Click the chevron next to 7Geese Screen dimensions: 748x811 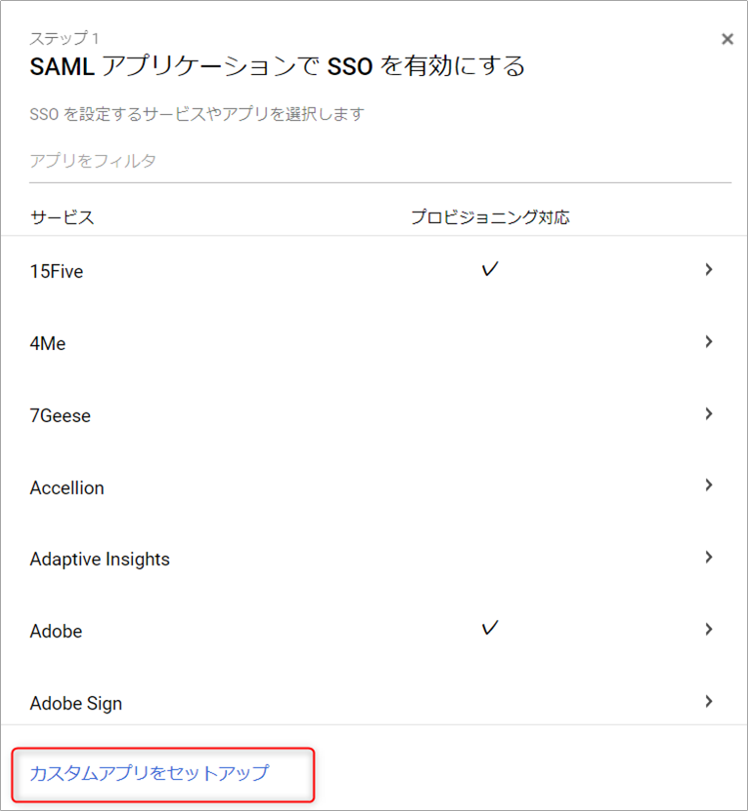(x=708, y=414)
